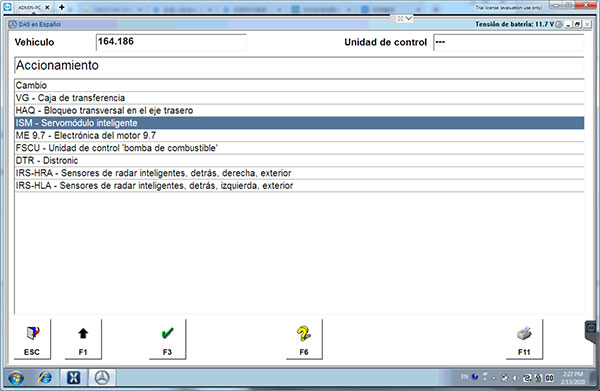Click the DAS en Español title icon

(x=13, y=24)
